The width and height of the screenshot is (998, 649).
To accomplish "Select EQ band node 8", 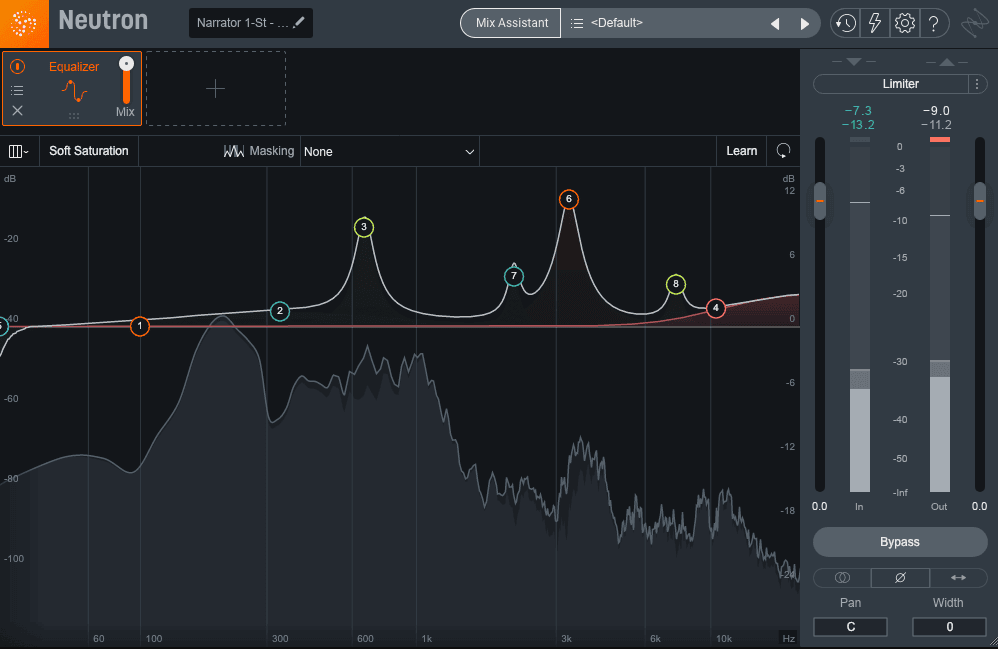I will [x=676, y=284].
